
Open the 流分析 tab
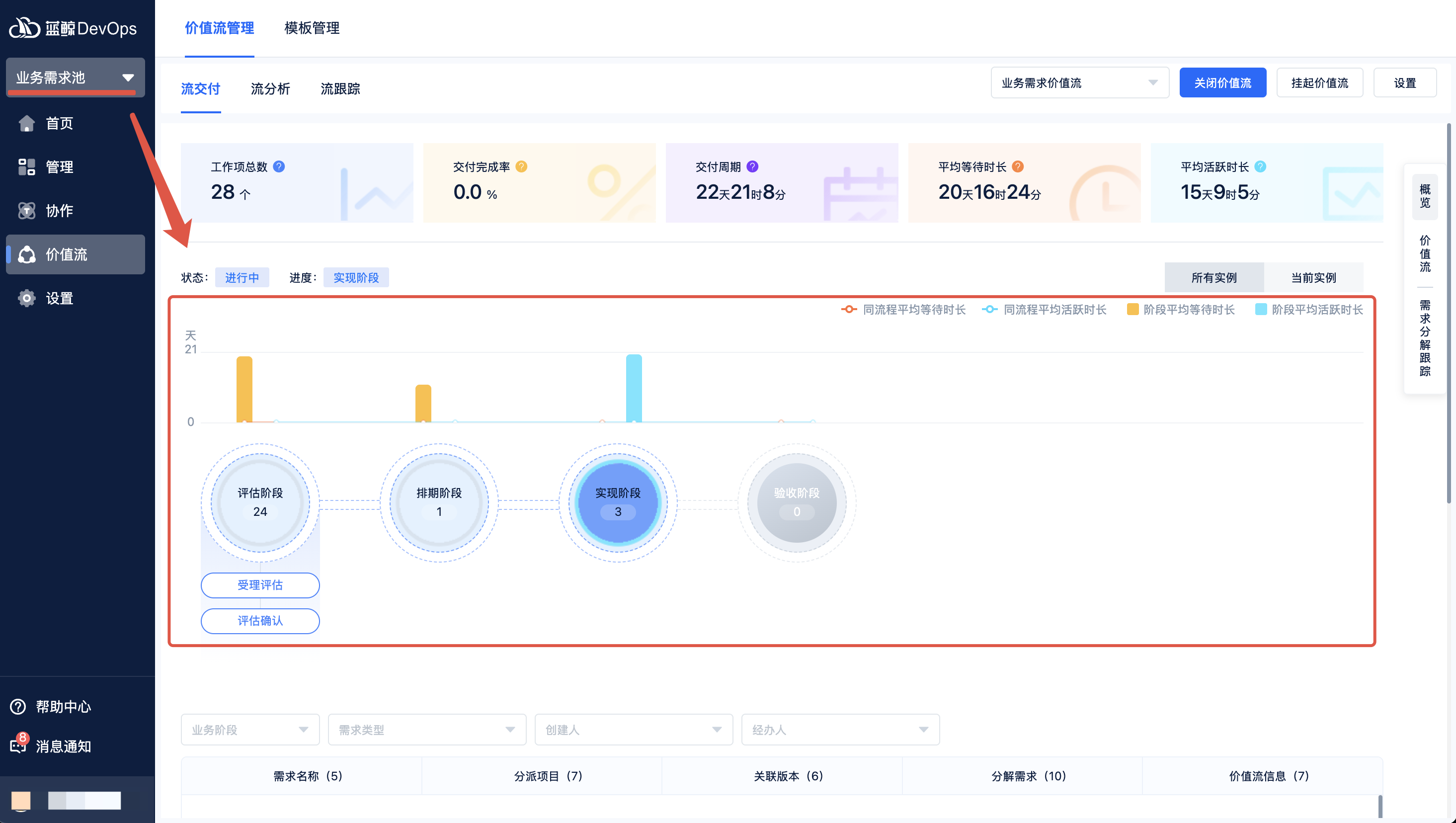pos(270,89)
